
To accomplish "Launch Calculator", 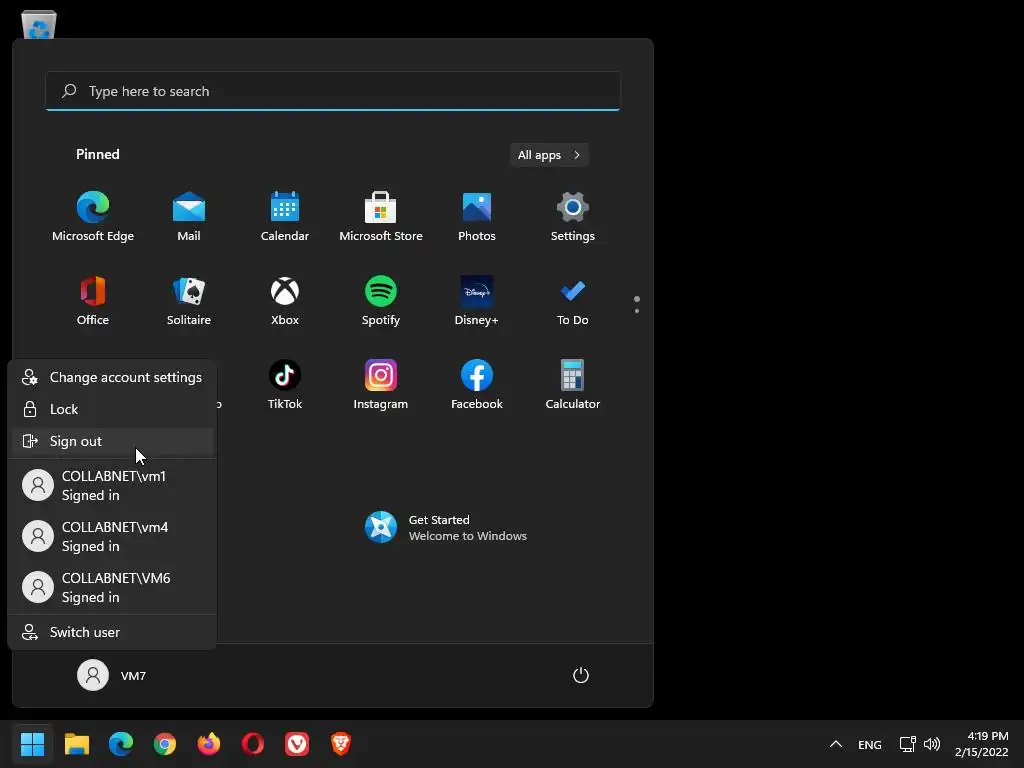I will point(573,385).
